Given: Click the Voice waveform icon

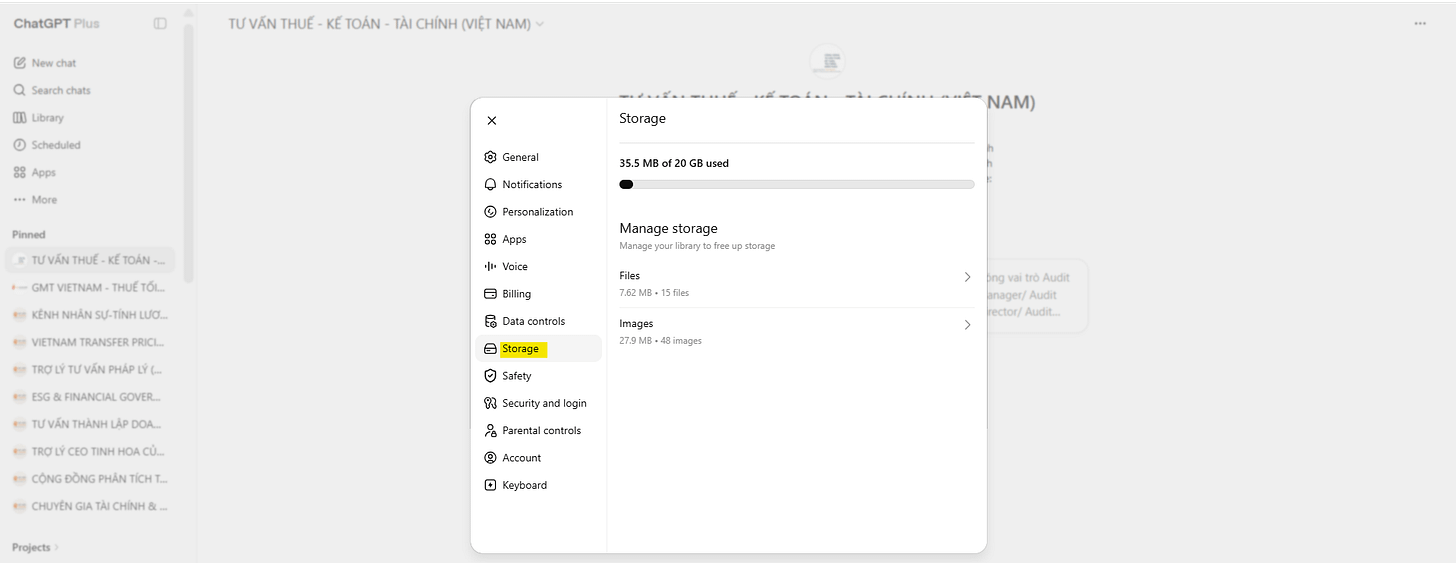Looking at the screenshot, I should [x=490, y=266].
